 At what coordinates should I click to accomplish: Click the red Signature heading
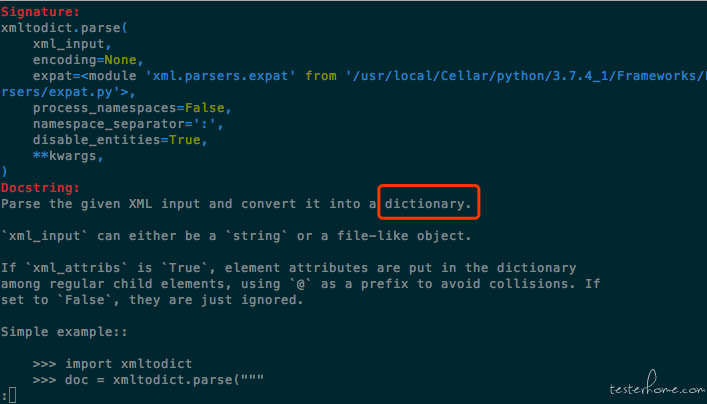pyautogui.click(x=40, y=12)
